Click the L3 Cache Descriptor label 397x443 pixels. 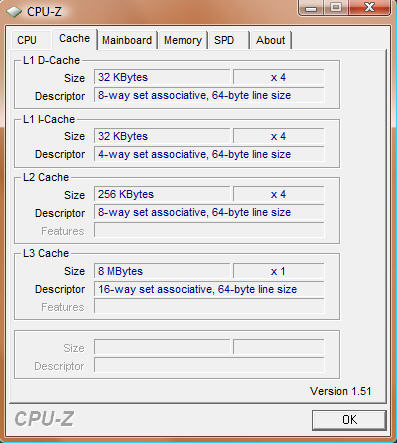(60, 289)
